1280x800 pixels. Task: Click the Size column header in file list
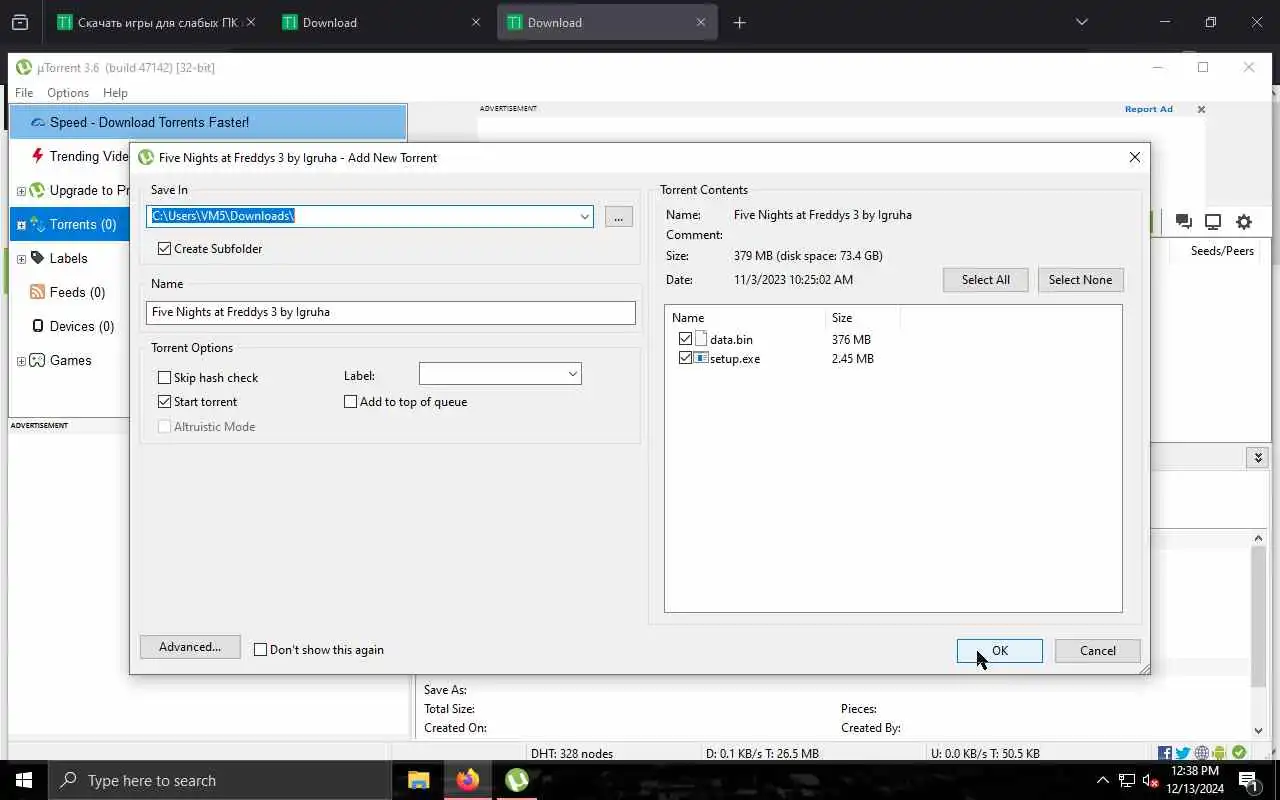[x=863, y=317]
